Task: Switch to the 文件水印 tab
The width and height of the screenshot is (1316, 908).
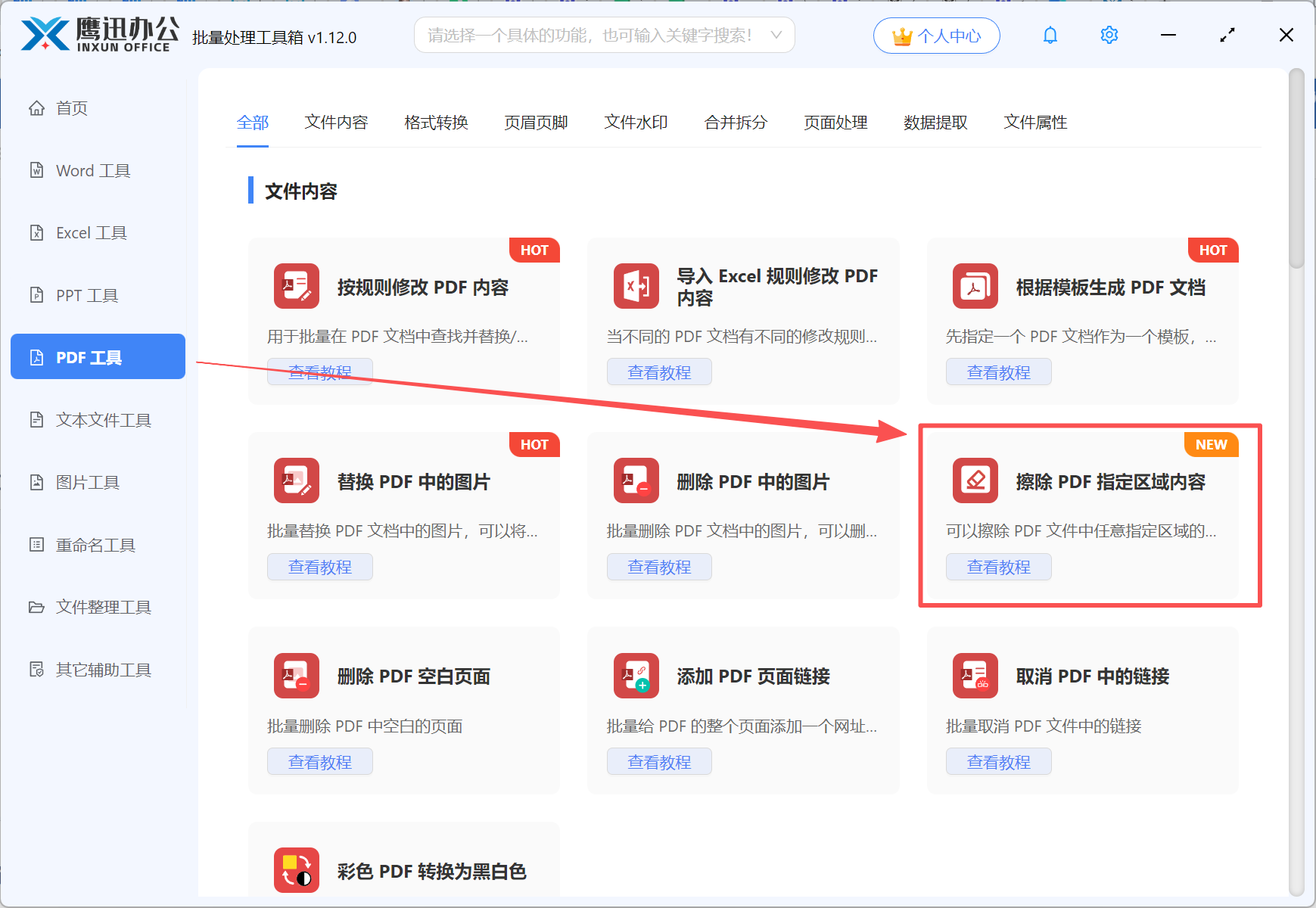Action: tap(636, 123)
